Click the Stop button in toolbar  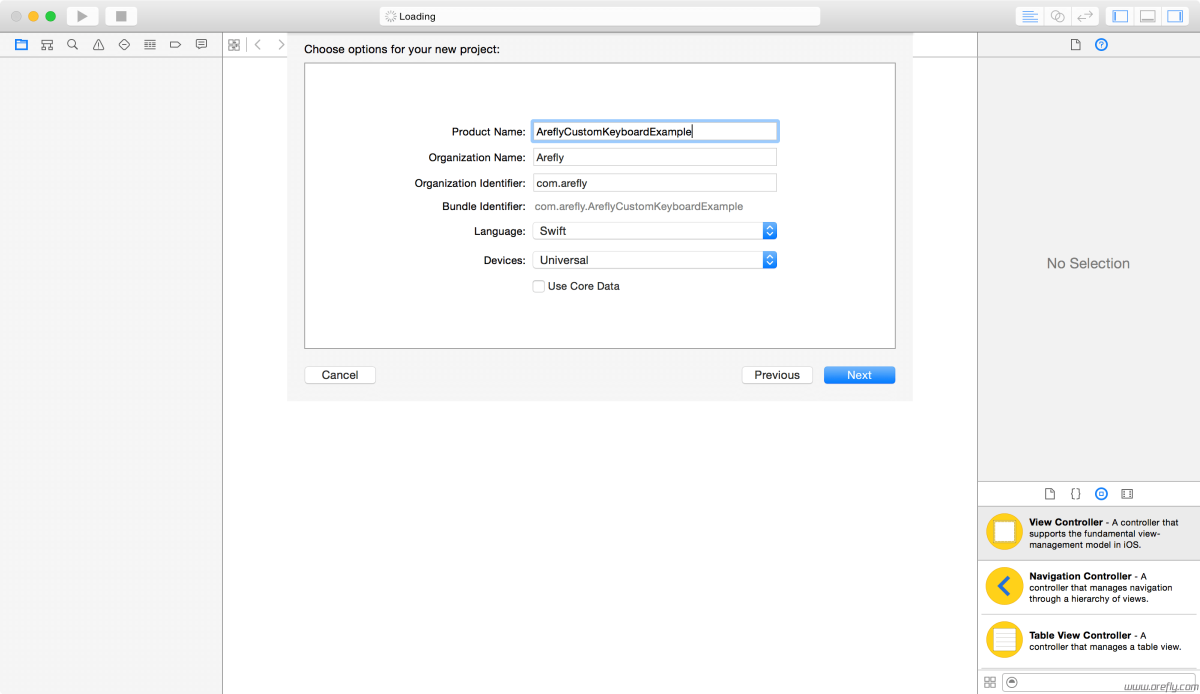click(121, 16)
